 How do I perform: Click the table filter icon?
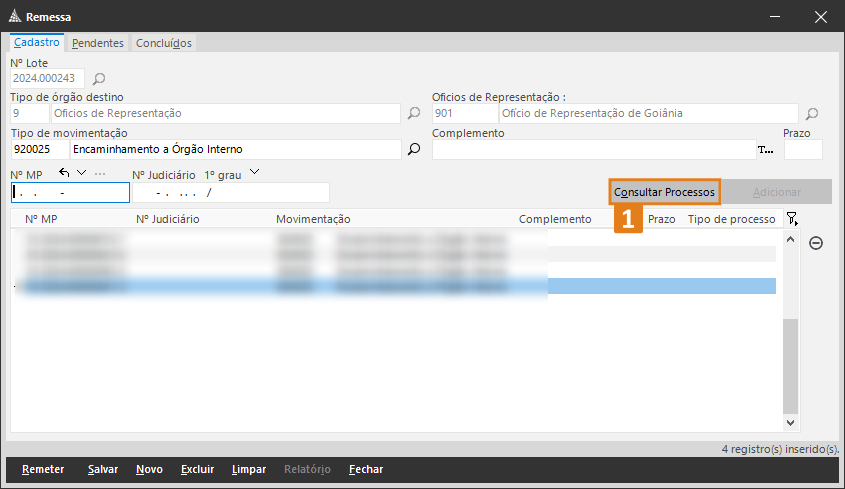[x=792, y=218]
